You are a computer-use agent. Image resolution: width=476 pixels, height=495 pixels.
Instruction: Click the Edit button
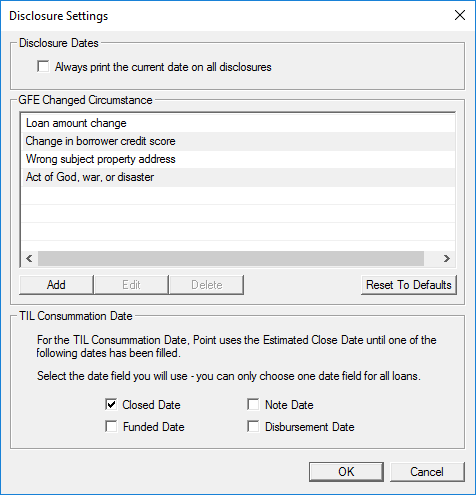point(131,285)
